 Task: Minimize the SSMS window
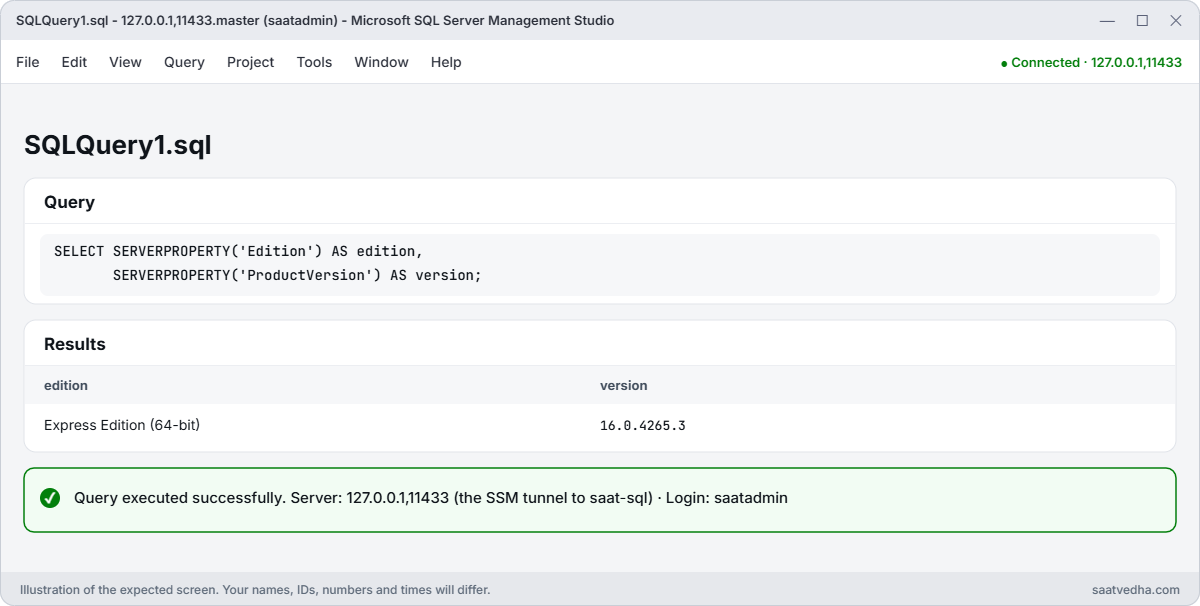(x=1108, y=20)
